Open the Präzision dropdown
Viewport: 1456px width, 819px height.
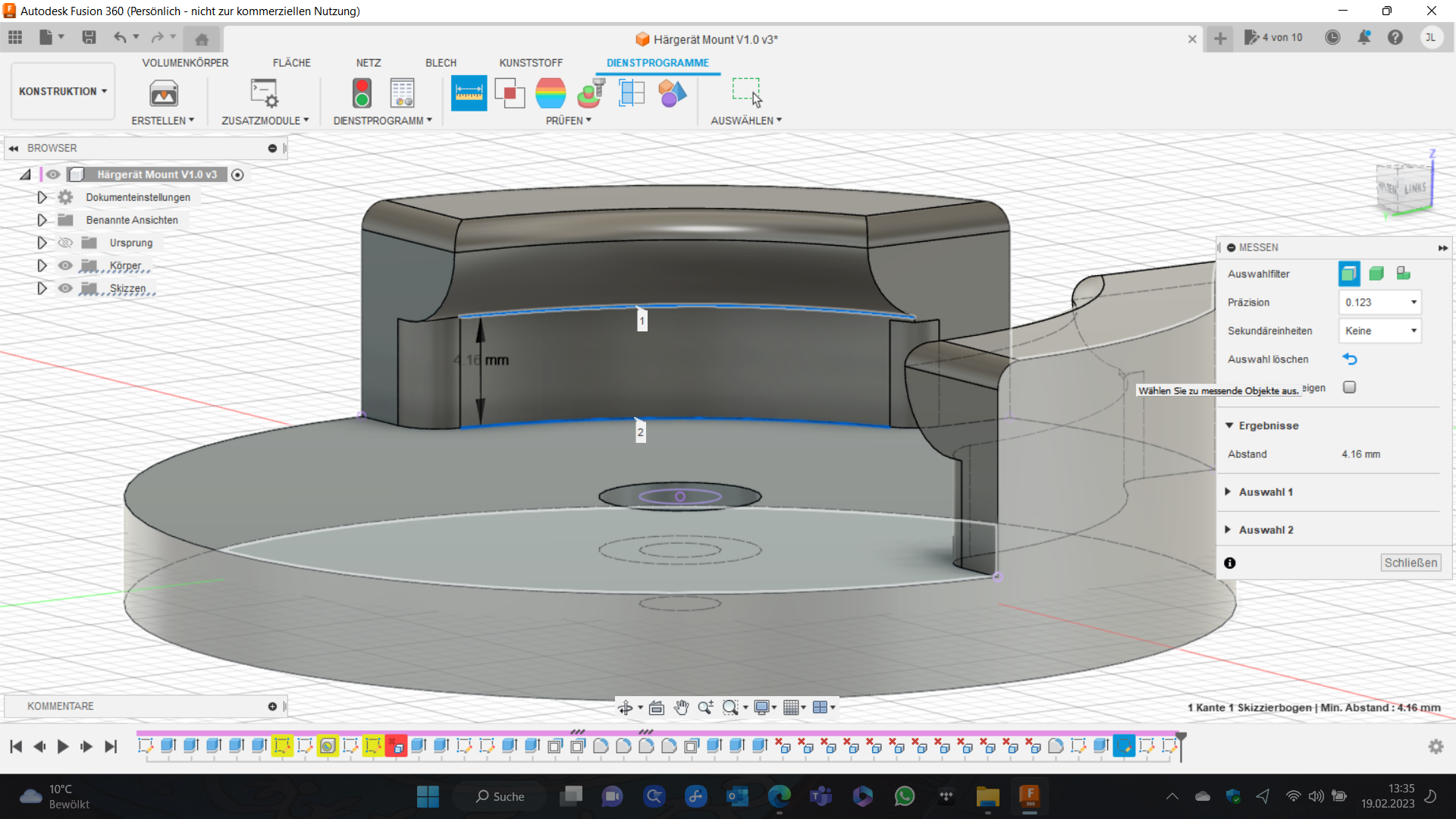[1379, 303]
